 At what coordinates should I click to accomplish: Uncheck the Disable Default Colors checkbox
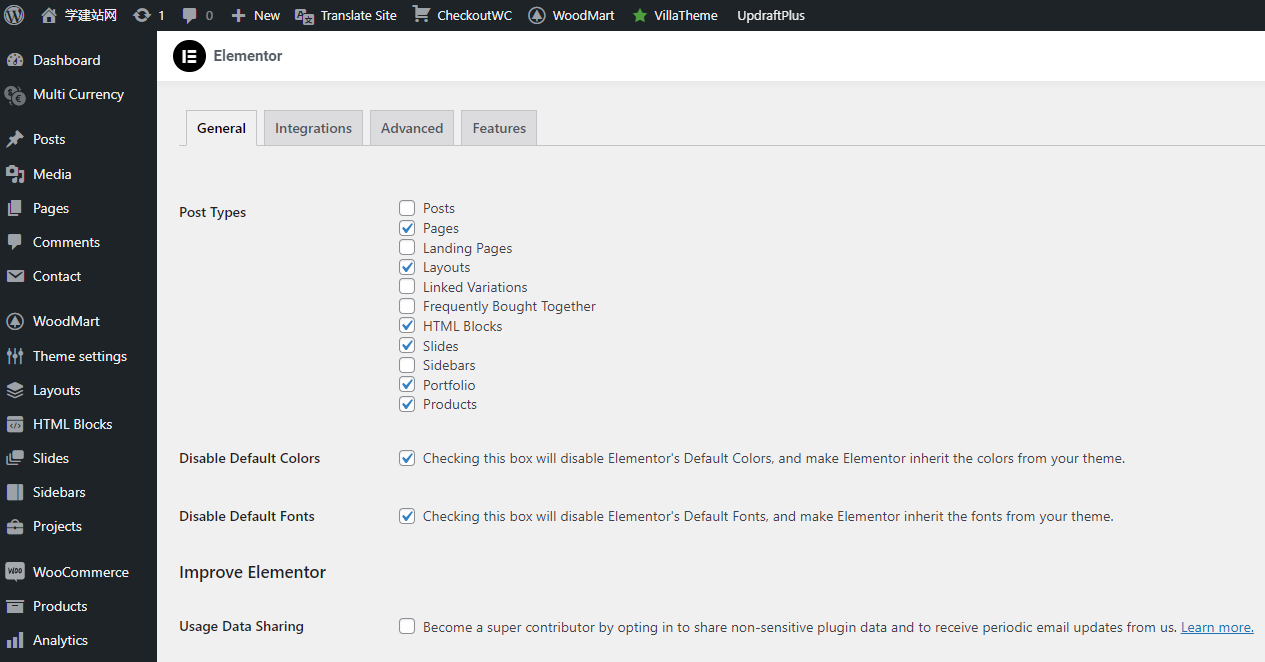(407, 458)
